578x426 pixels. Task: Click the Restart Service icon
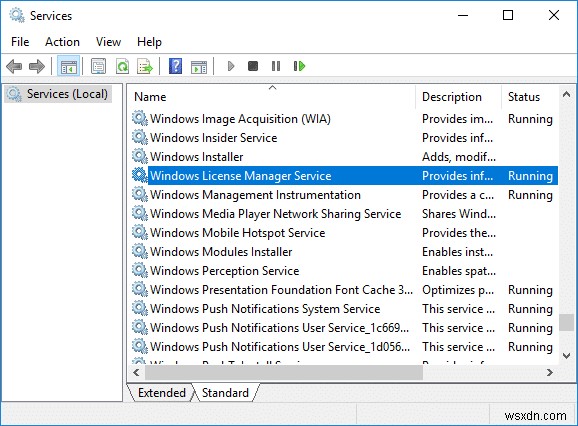[299, 66]
